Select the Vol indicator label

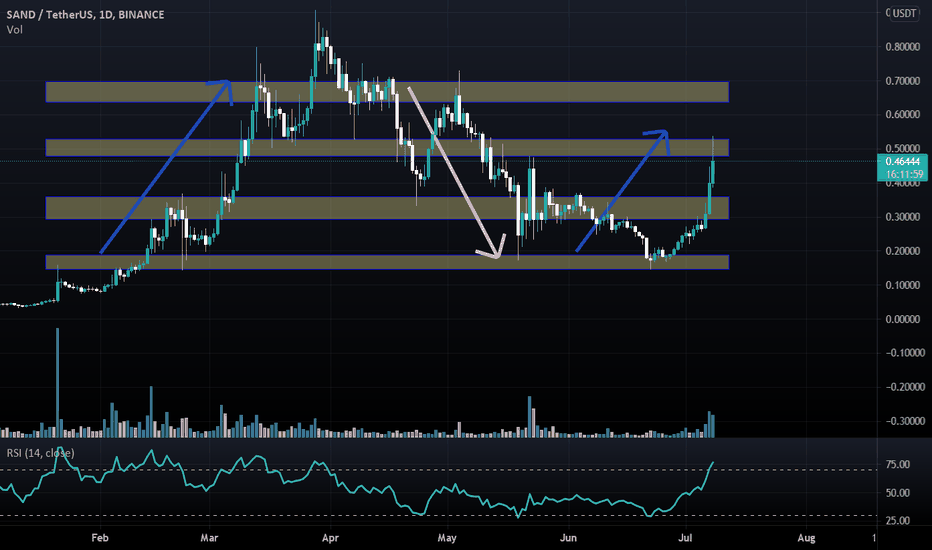pyautogui.click(x=14, y=30)
